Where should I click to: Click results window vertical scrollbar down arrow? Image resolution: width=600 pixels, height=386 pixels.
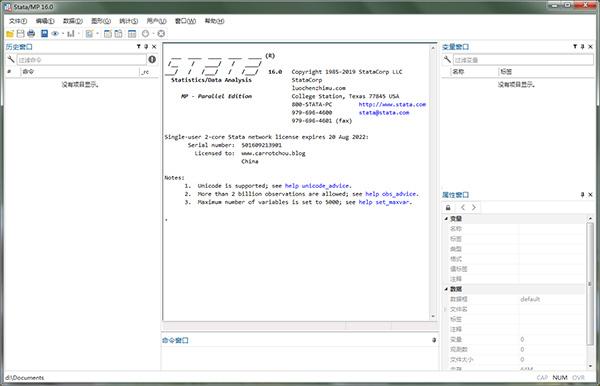coord(433,316)
